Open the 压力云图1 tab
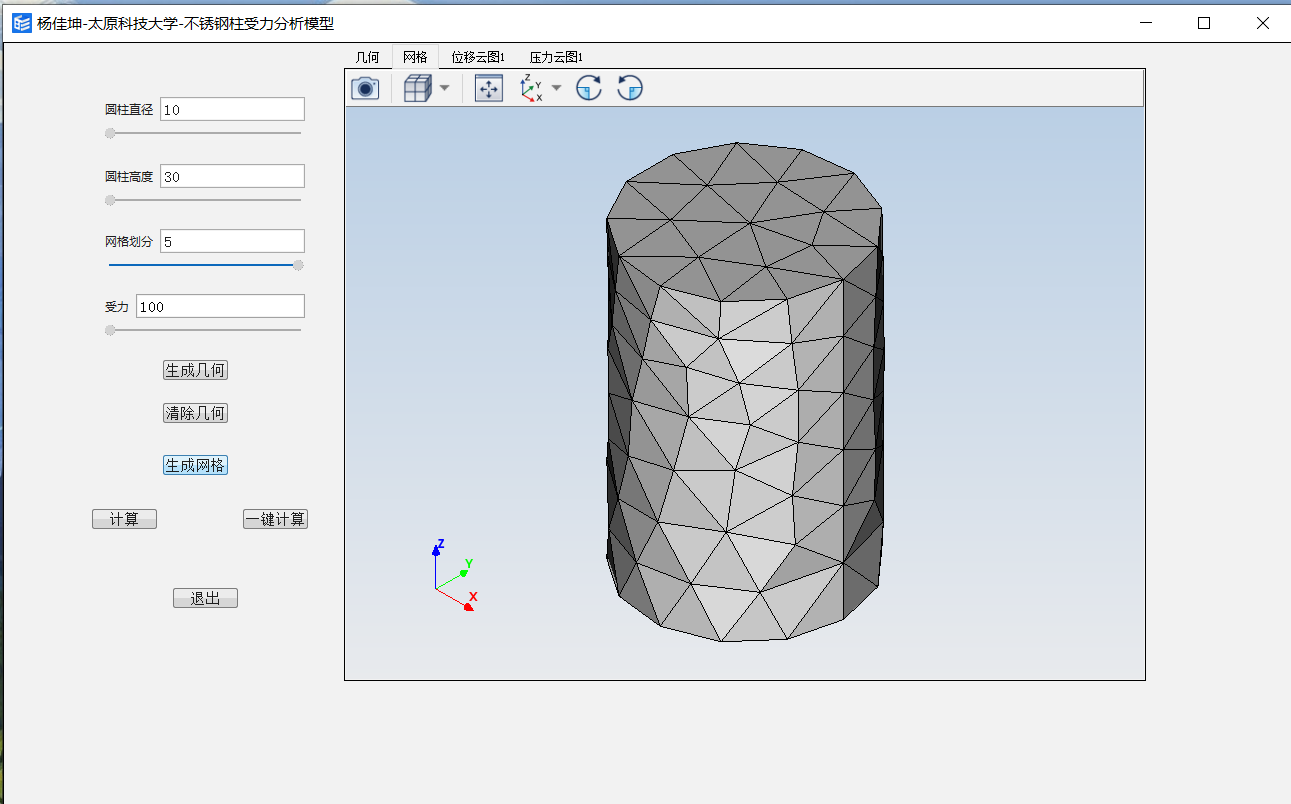The height and width of the screenshot is (804, 1291). coord(556,57)
